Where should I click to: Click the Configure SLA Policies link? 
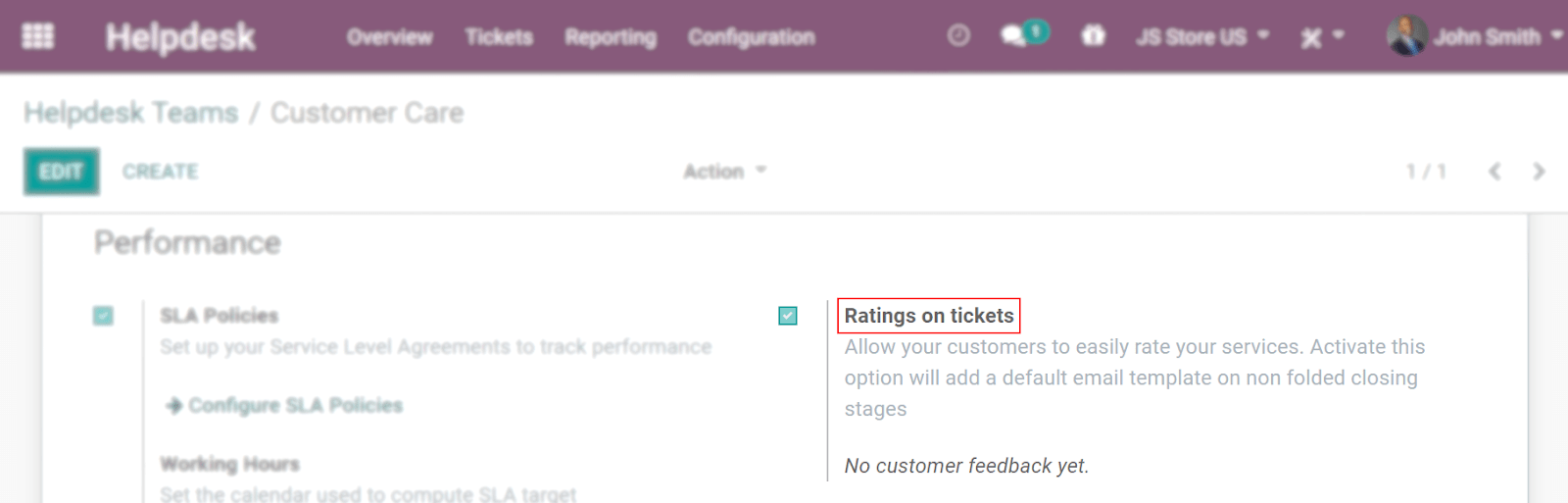[x=284, y=405]
